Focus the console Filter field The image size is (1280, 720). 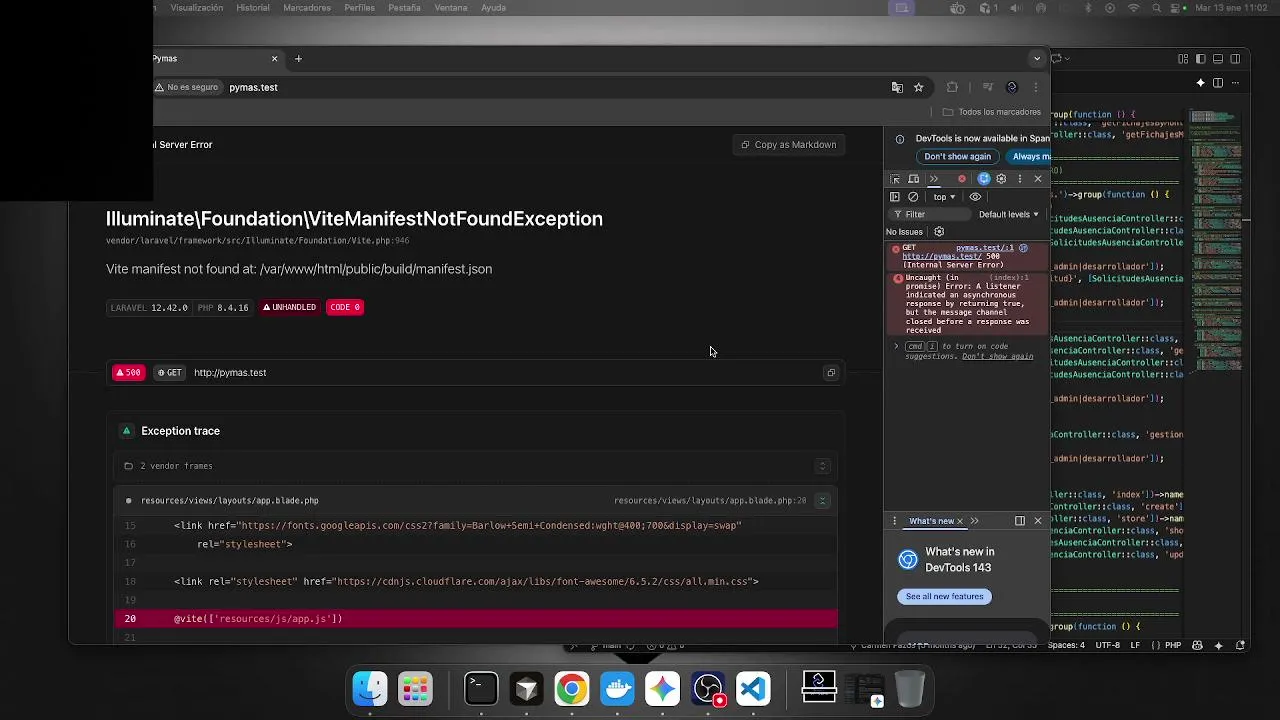point(930,214)
